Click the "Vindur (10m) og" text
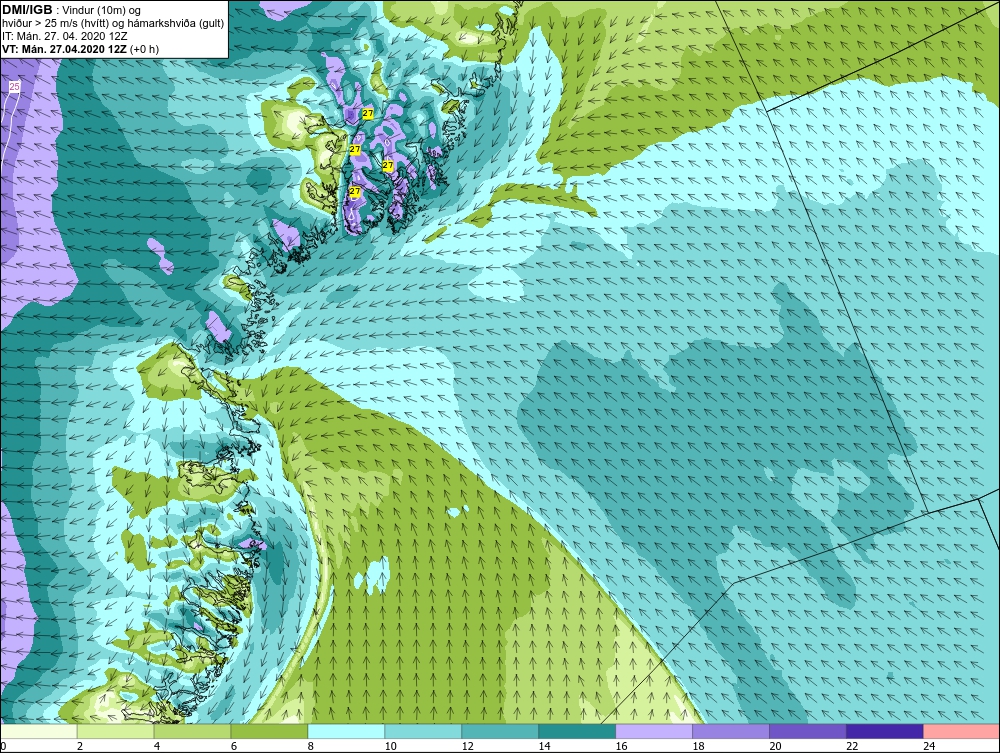The width and height of the screenshot is (1000, 753). coord(103,11)
